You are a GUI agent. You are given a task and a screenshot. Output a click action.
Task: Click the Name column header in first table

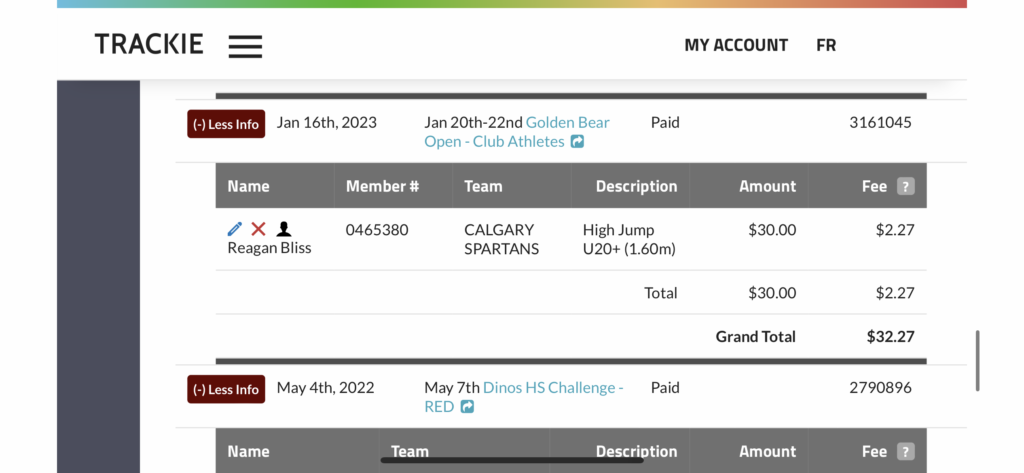248,186
